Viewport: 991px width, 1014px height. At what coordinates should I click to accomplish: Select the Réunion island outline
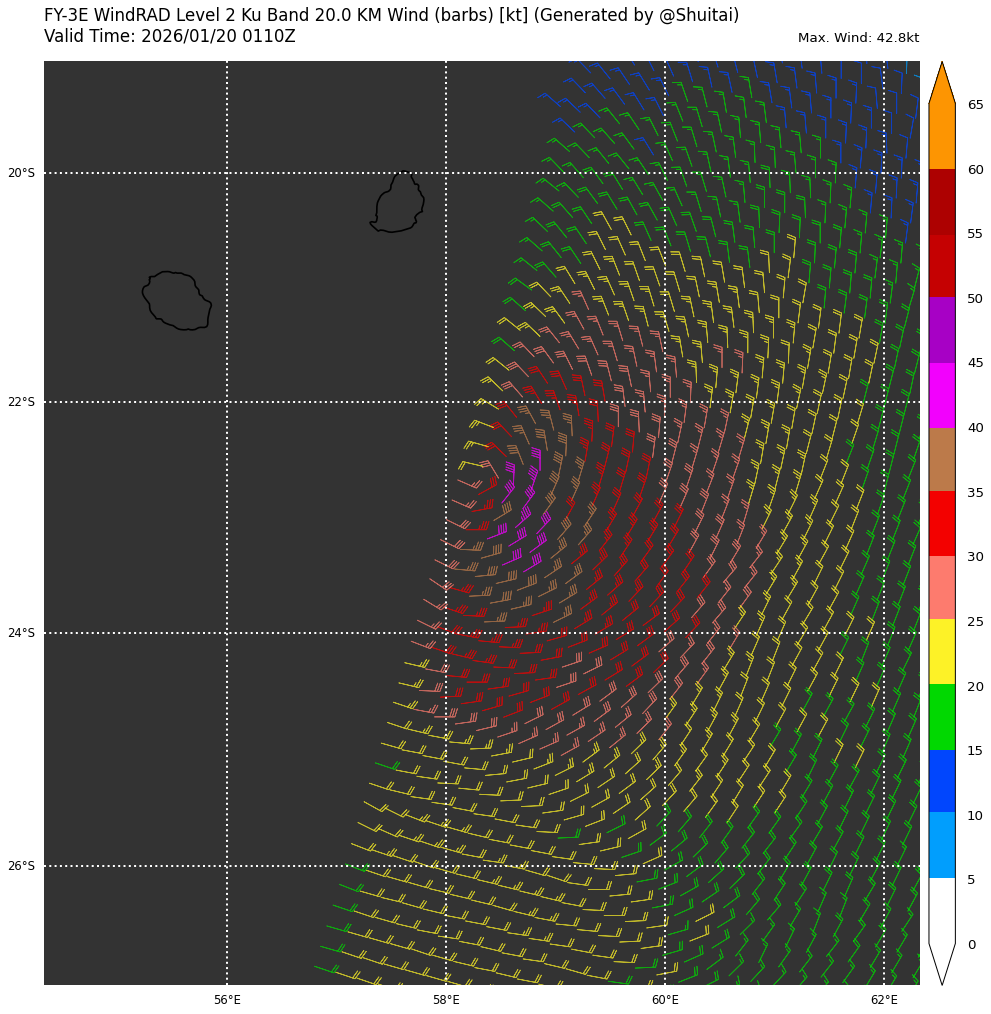[177, 300]
